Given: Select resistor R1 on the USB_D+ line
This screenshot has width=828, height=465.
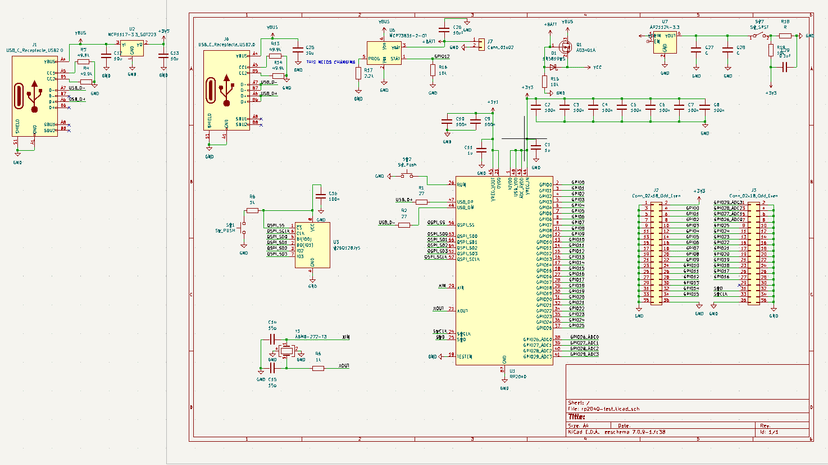Looking at the screenshot, I should tap(421, 202).
